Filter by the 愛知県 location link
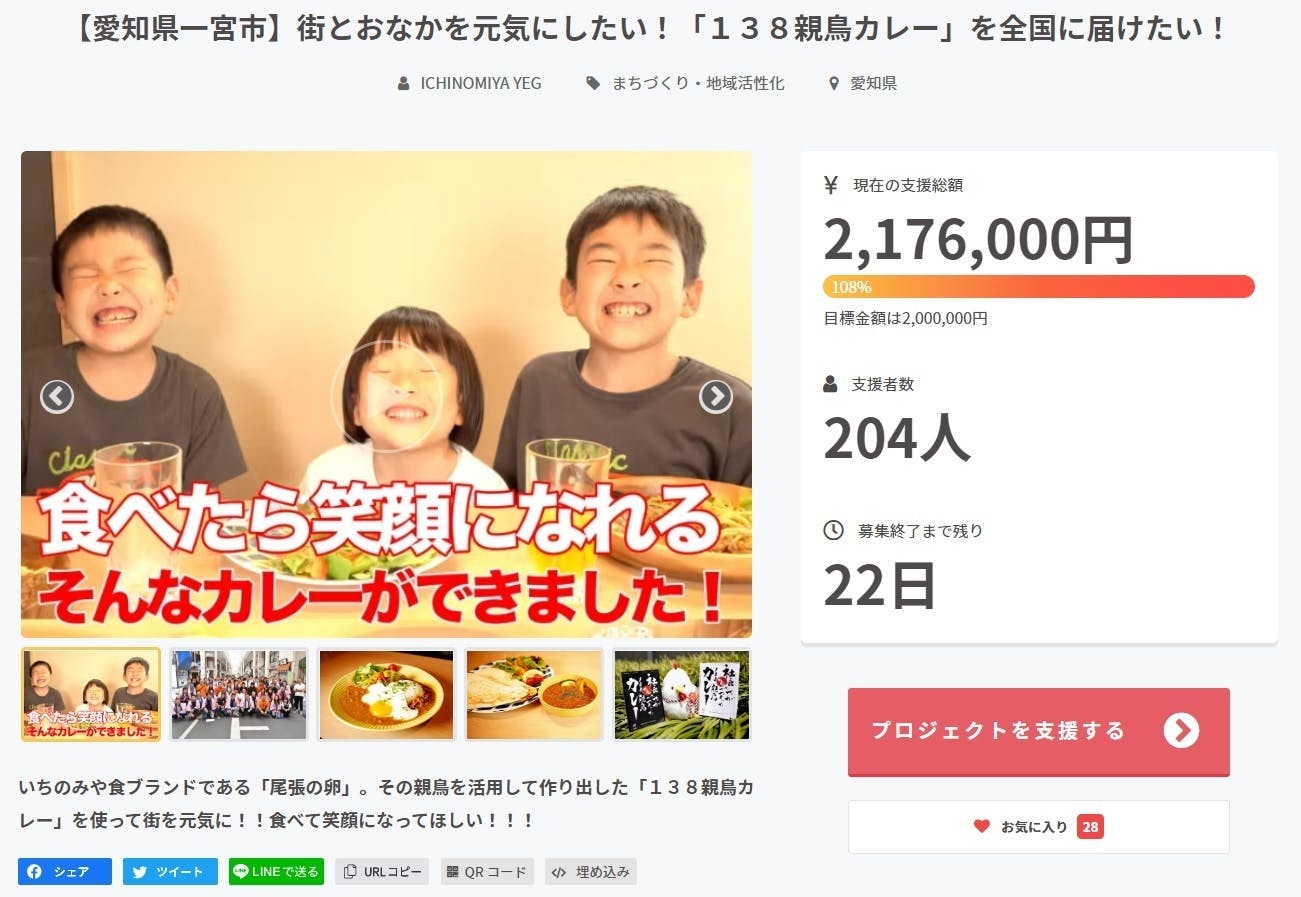This screenshot has height=897, width=1301. [x=863, y=84]
